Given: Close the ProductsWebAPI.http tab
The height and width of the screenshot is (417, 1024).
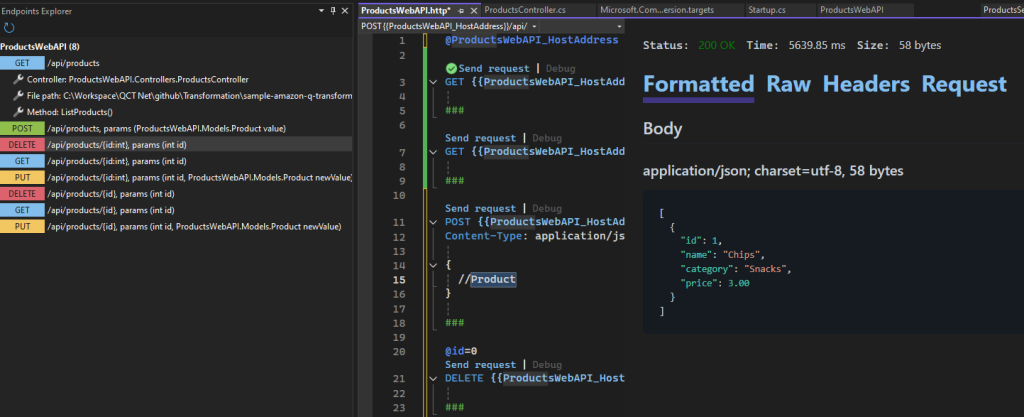Looking at the screenshot, I should (473, 10).
